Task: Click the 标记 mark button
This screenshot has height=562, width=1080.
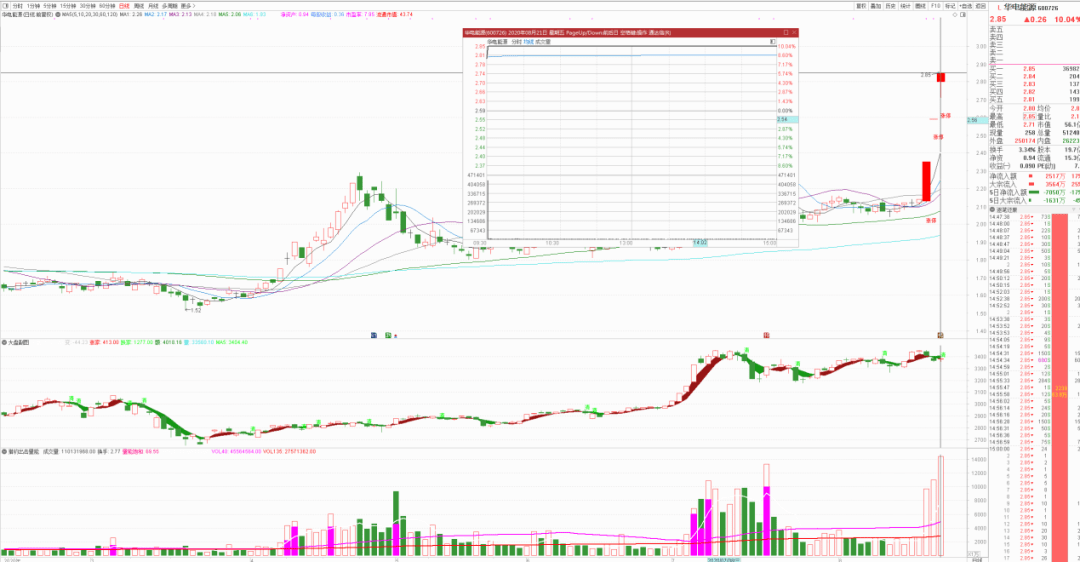Action: tap(951, 6)
